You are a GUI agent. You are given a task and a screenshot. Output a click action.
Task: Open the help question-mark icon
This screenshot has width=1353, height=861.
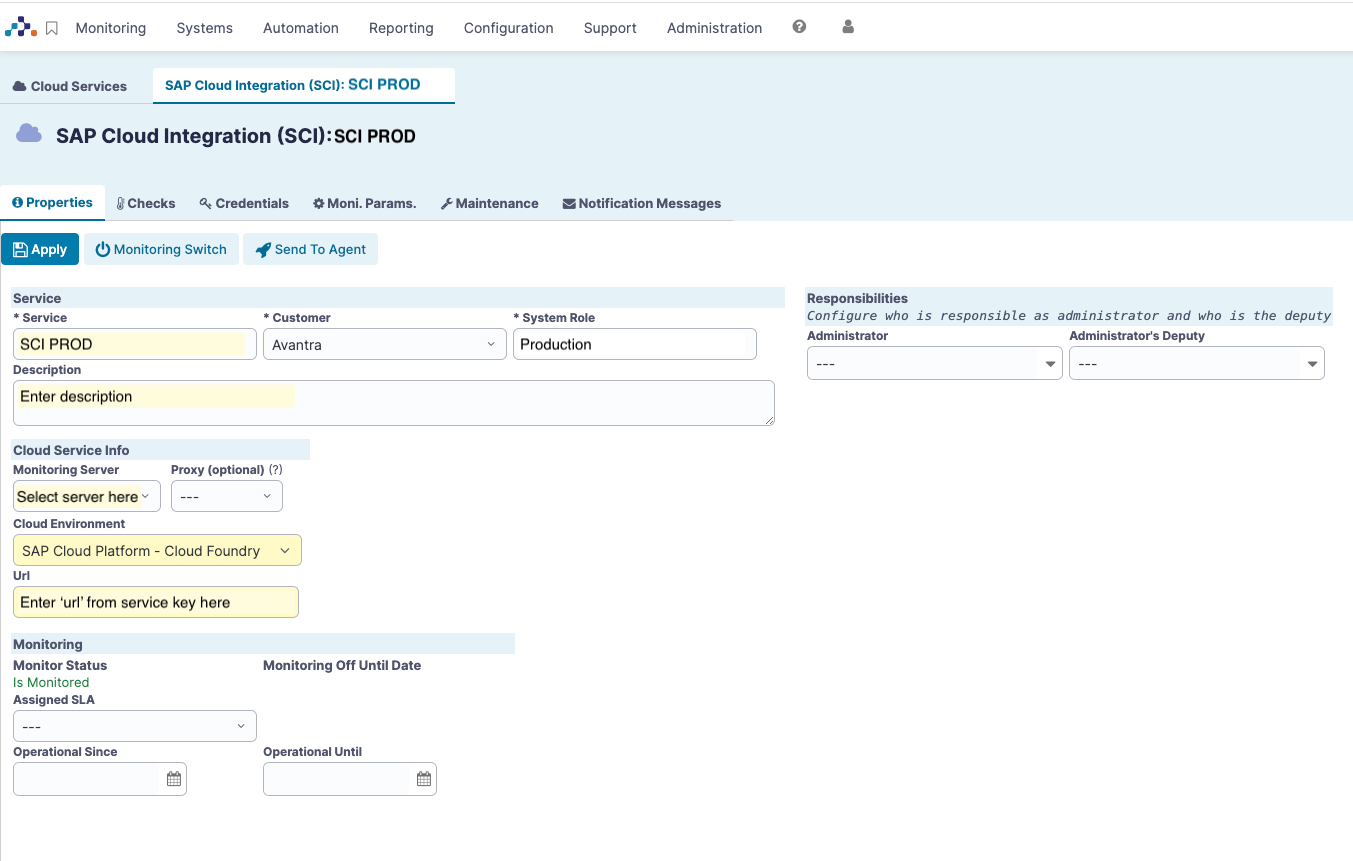(799, 27)
